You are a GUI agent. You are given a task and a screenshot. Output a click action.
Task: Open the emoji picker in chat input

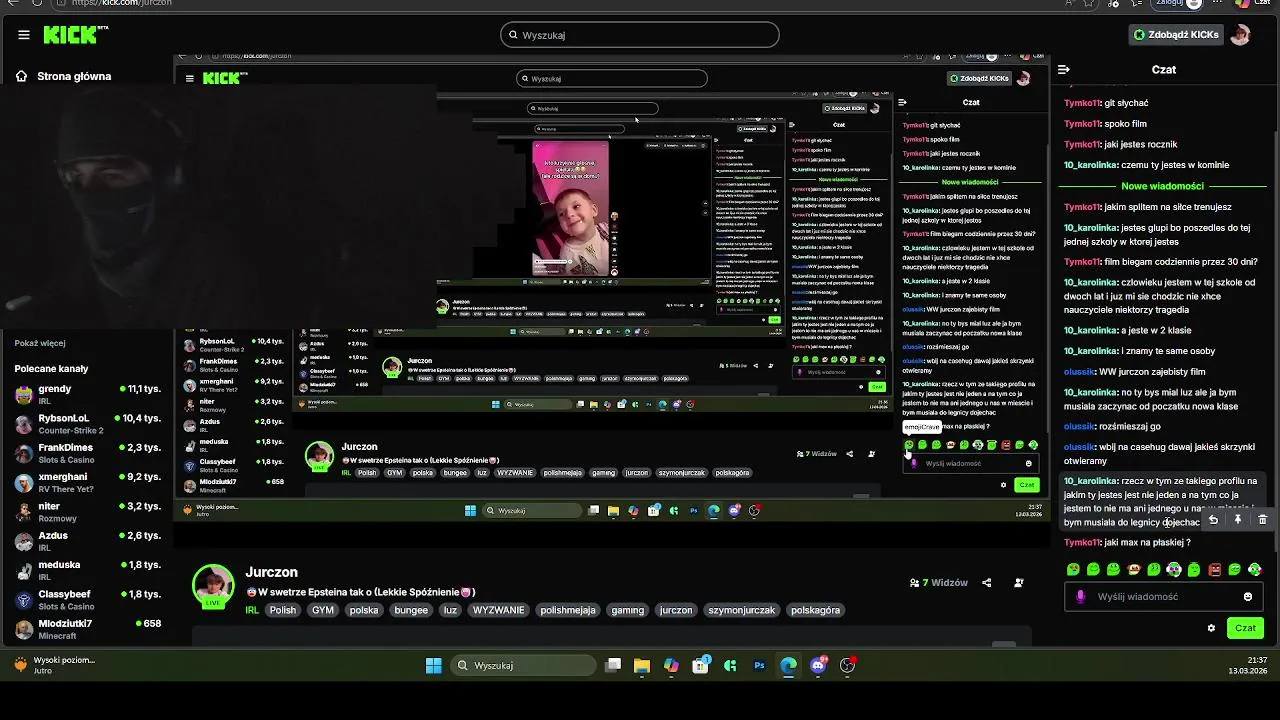[x=1248, y=597]
